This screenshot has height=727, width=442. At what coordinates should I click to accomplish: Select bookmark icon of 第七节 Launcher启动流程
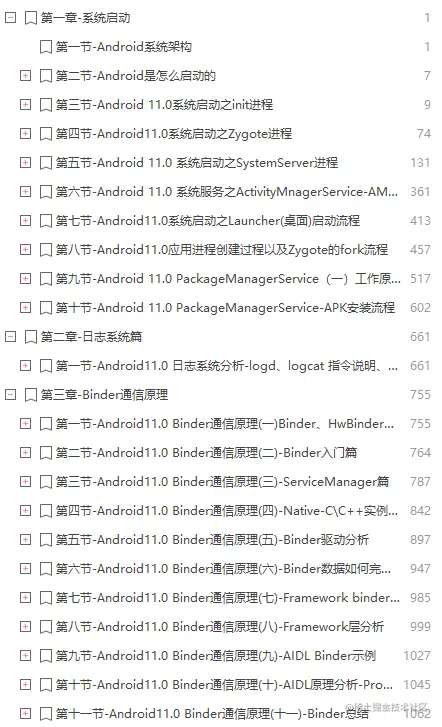click(x=45, y=221)
